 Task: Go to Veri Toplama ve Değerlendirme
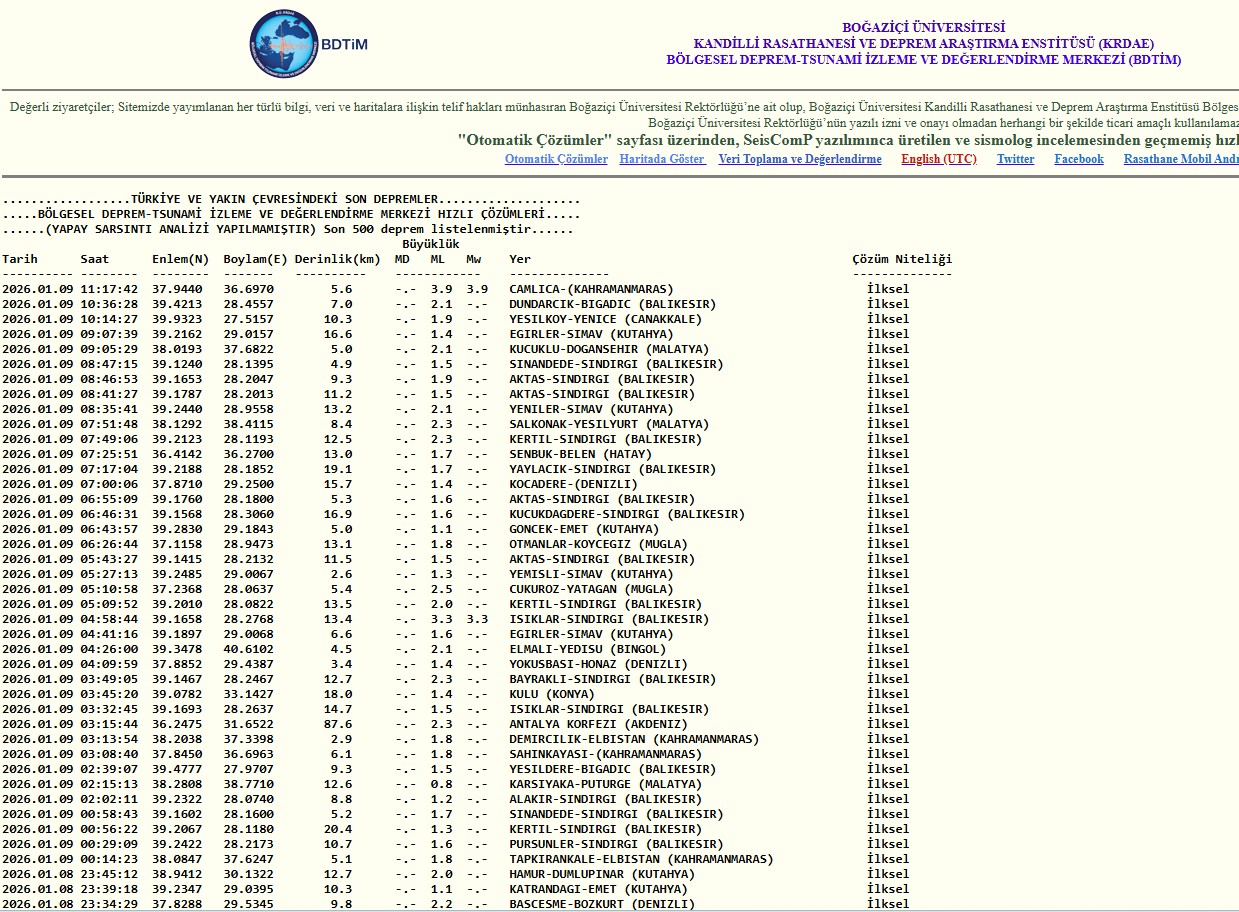800,159
